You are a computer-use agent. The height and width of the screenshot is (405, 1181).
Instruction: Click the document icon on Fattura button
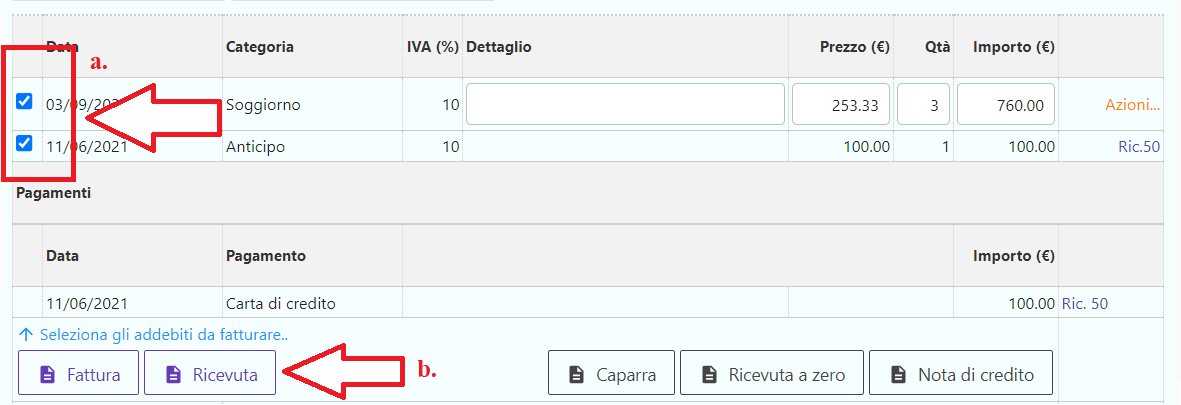46,375
